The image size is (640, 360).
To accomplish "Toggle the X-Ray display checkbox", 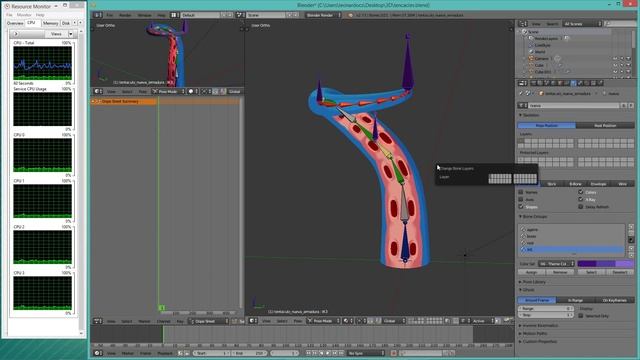I will coord(581,199).
